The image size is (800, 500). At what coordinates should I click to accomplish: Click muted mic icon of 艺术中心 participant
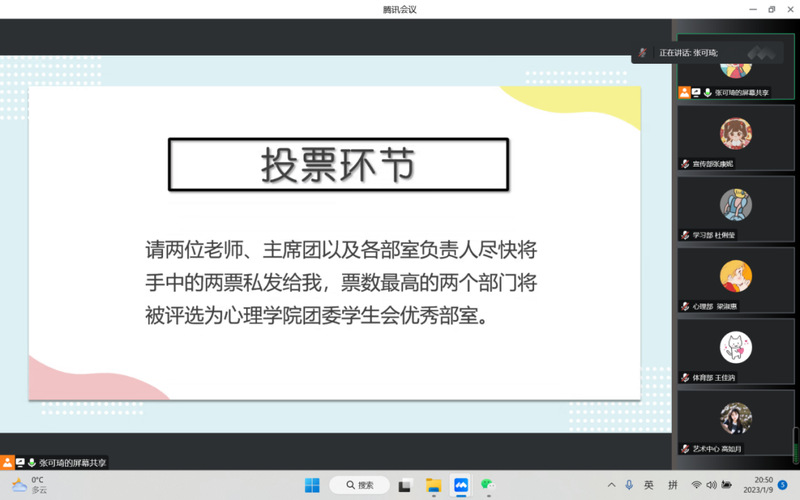point(685,449)
